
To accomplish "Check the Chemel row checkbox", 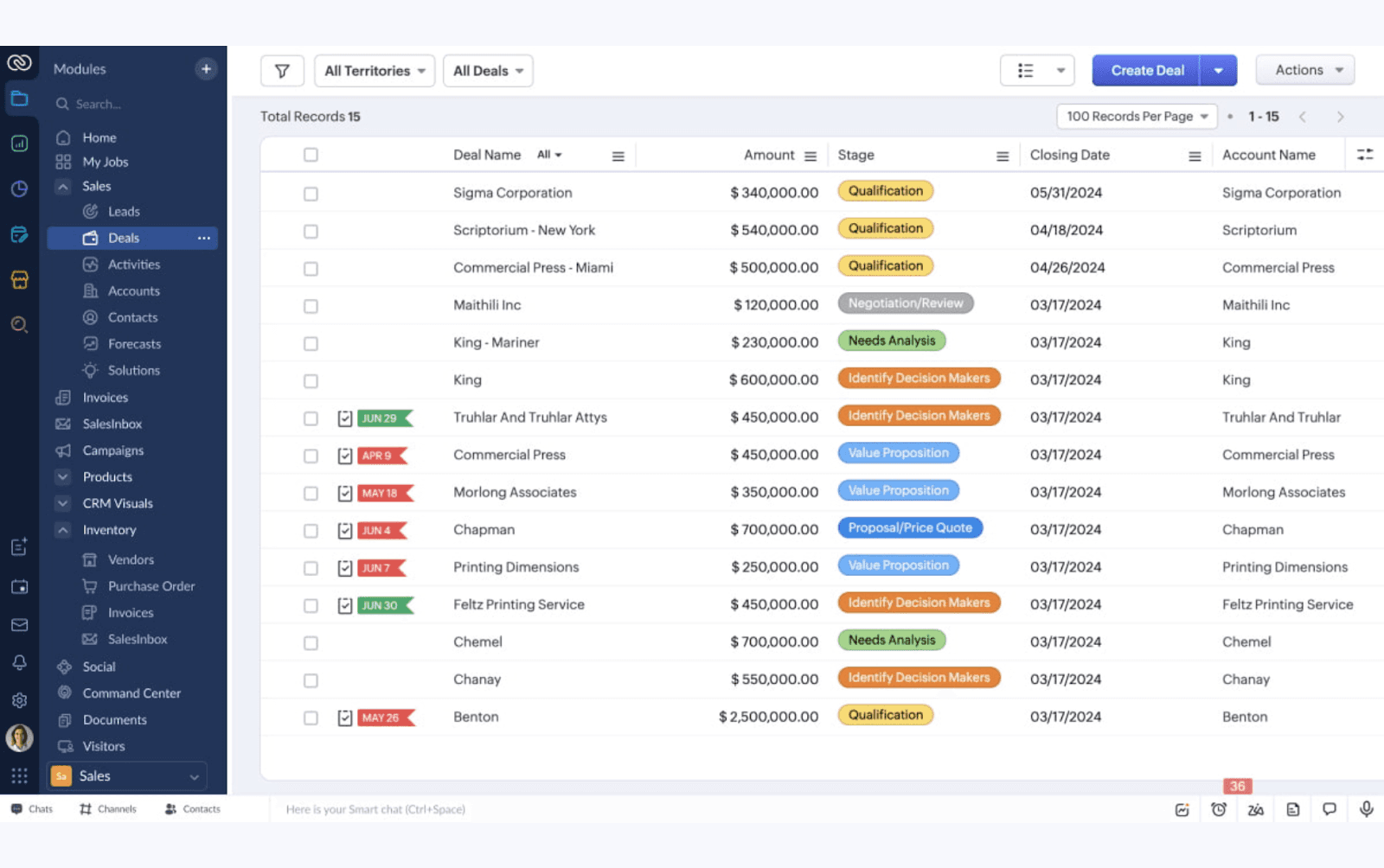I will [311, 643].
